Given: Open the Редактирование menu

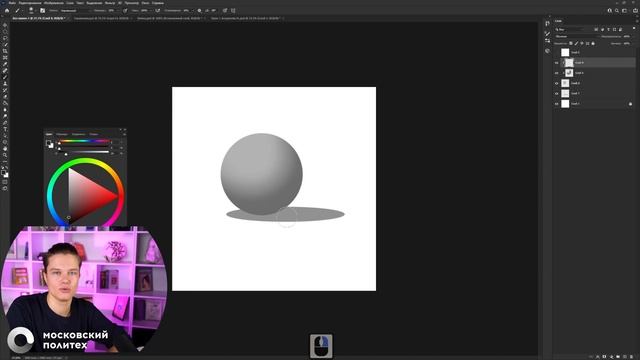Looking at the screenshot, I should pos(30,3).
